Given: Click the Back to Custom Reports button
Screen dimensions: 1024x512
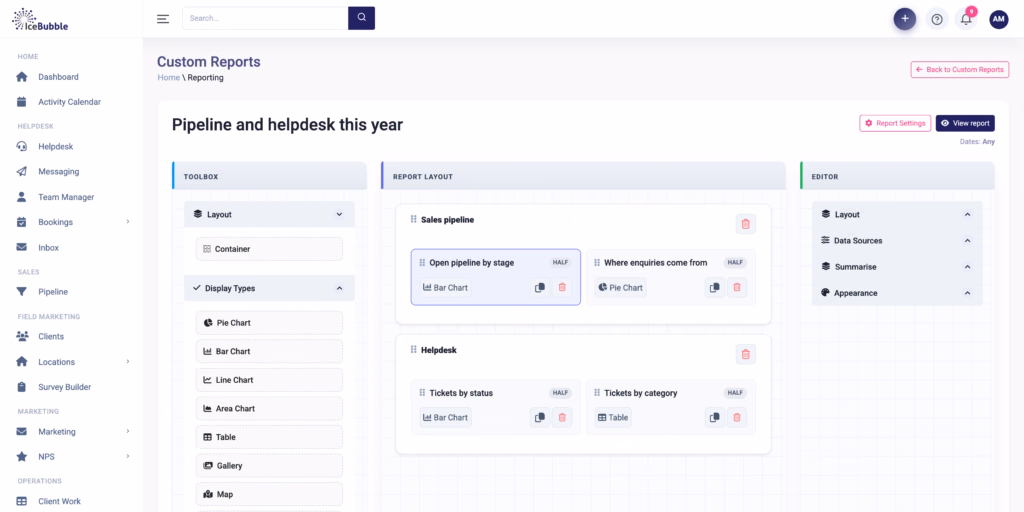Looking at the screenshot, I should 959,69.
